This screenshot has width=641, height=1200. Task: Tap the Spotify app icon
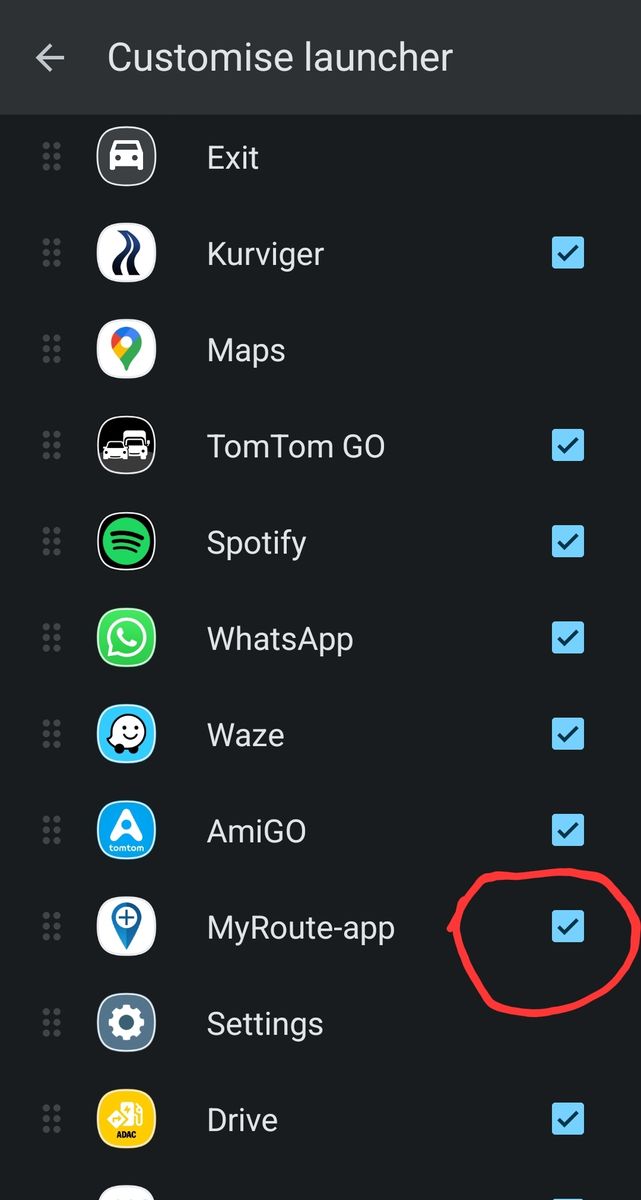coord(126,542)
